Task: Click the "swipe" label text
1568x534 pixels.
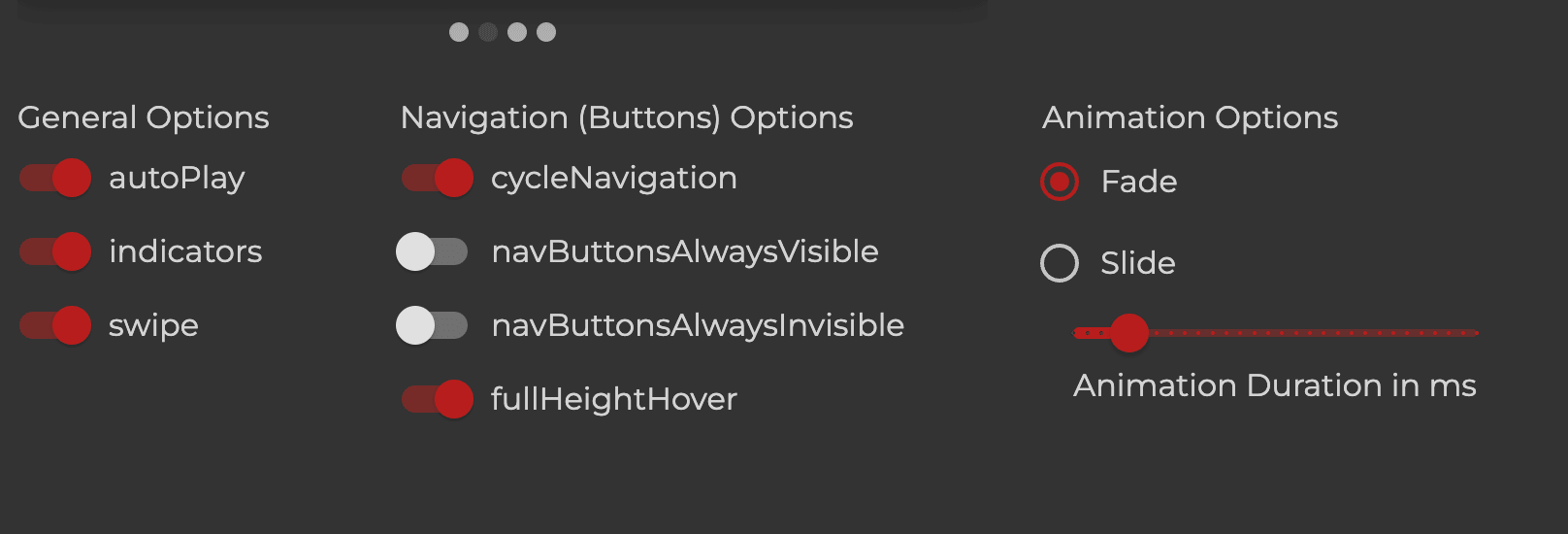Action: click(x=153, y=325)
